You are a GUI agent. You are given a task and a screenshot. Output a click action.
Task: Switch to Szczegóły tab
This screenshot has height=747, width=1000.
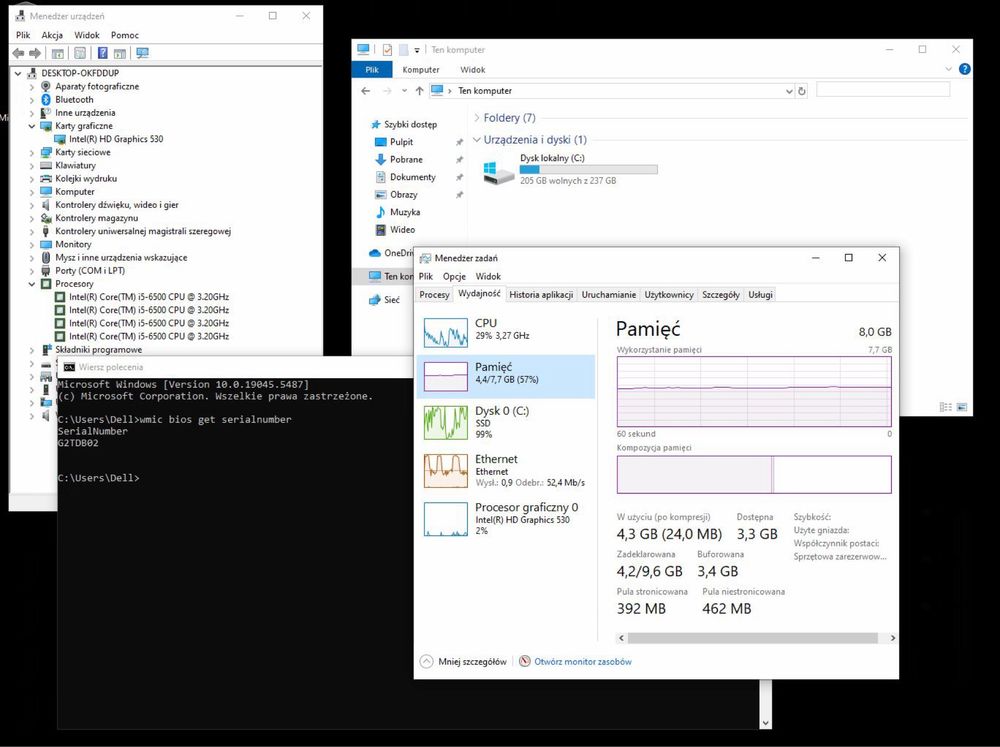point(721,295)
